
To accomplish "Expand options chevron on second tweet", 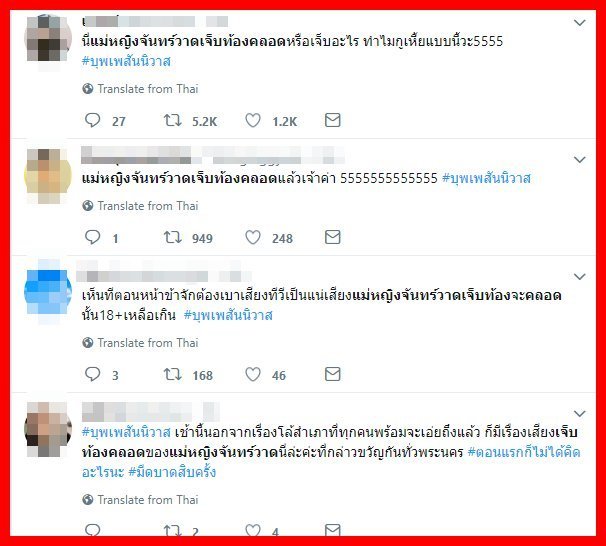I will 579,160.
